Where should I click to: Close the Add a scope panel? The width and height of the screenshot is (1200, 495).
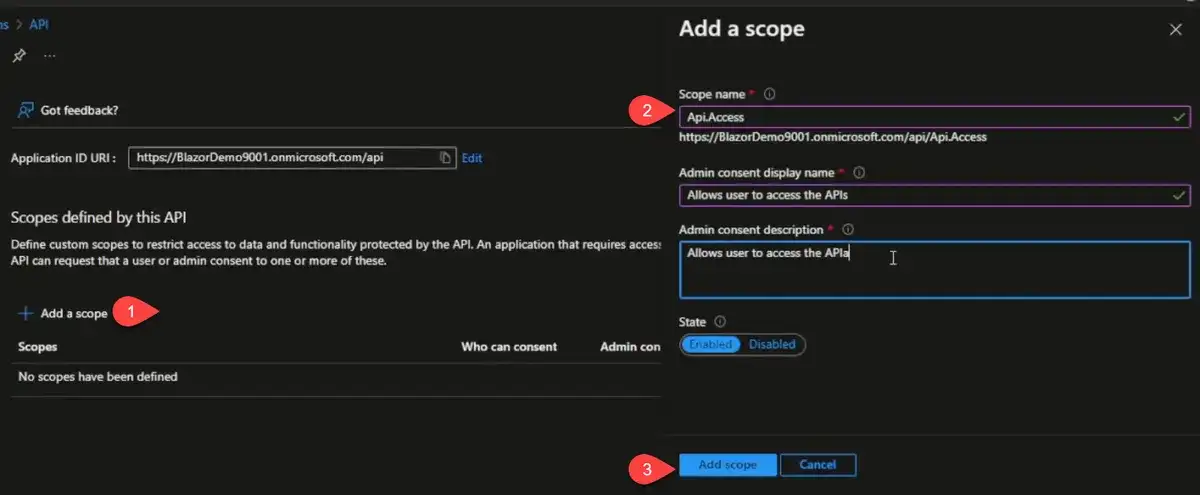[x=1176, y=30]
